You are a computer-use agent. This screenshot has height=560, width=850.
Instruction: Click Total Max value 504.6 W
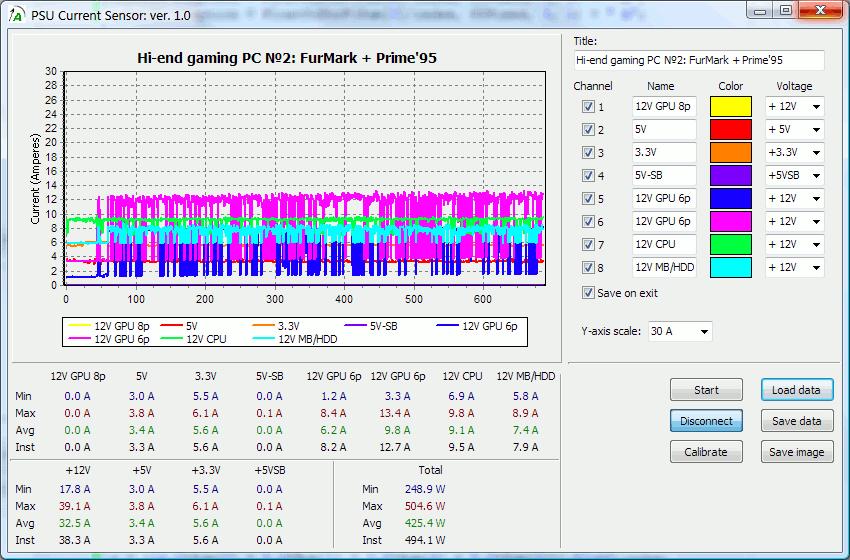425,506
